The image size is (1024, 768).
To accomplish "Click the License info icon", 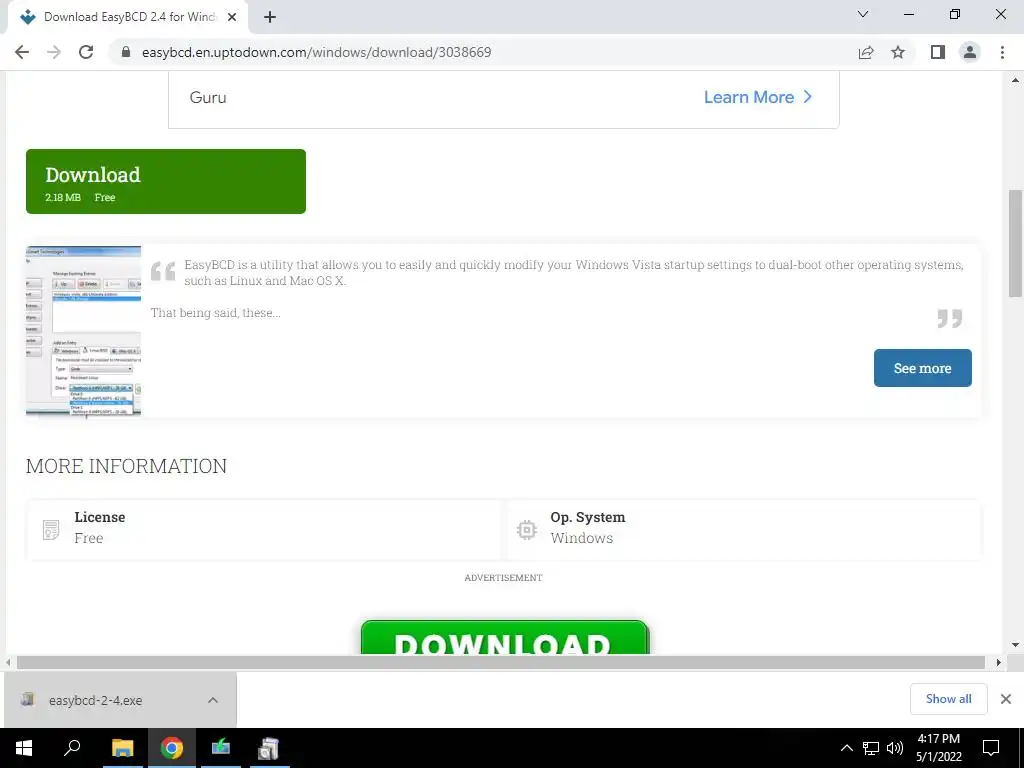I will pyautogui.click(x=51, y=530).
